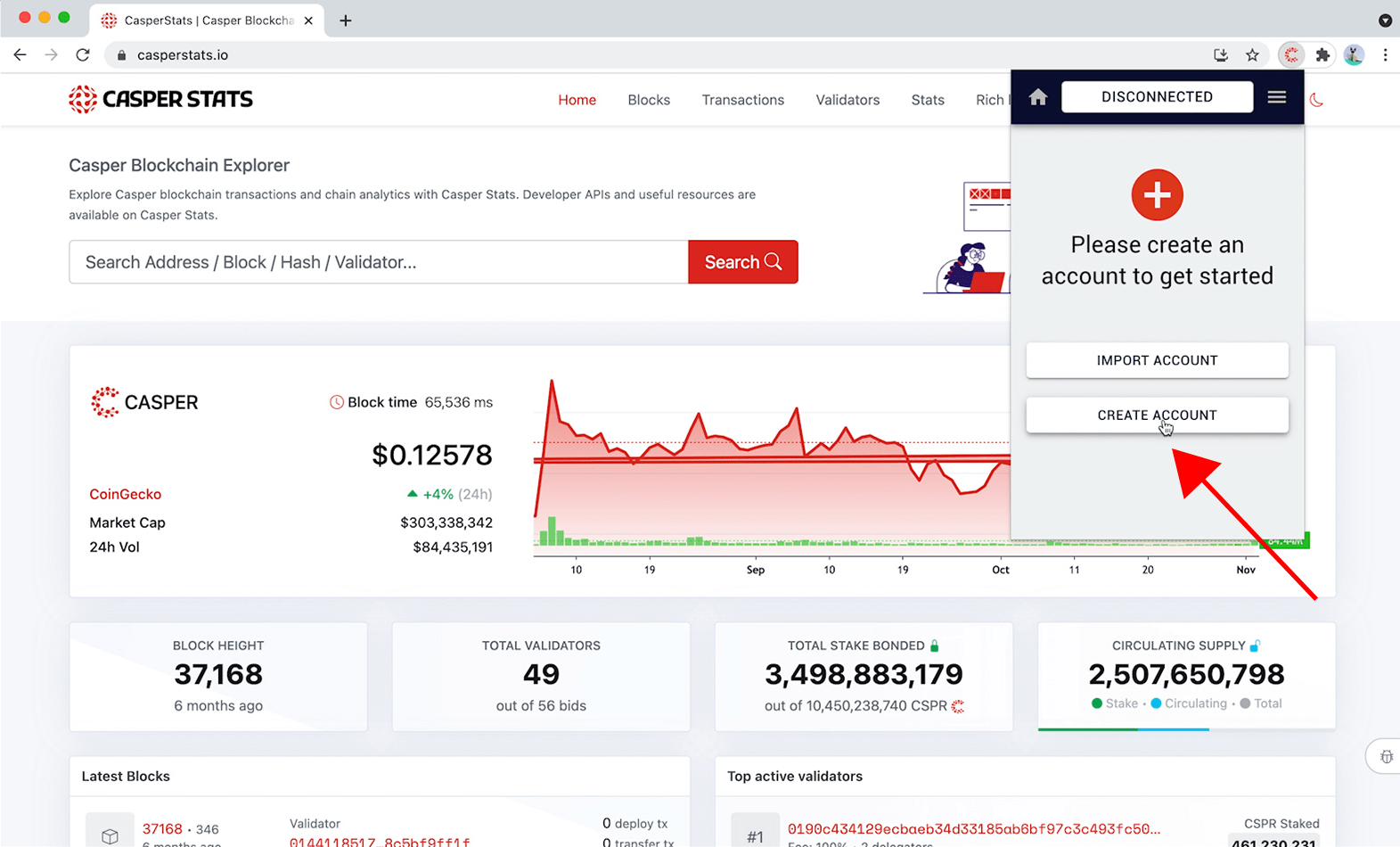
Task: Click the IMPORT ACCOUNT button
Action: [1157, 360]
